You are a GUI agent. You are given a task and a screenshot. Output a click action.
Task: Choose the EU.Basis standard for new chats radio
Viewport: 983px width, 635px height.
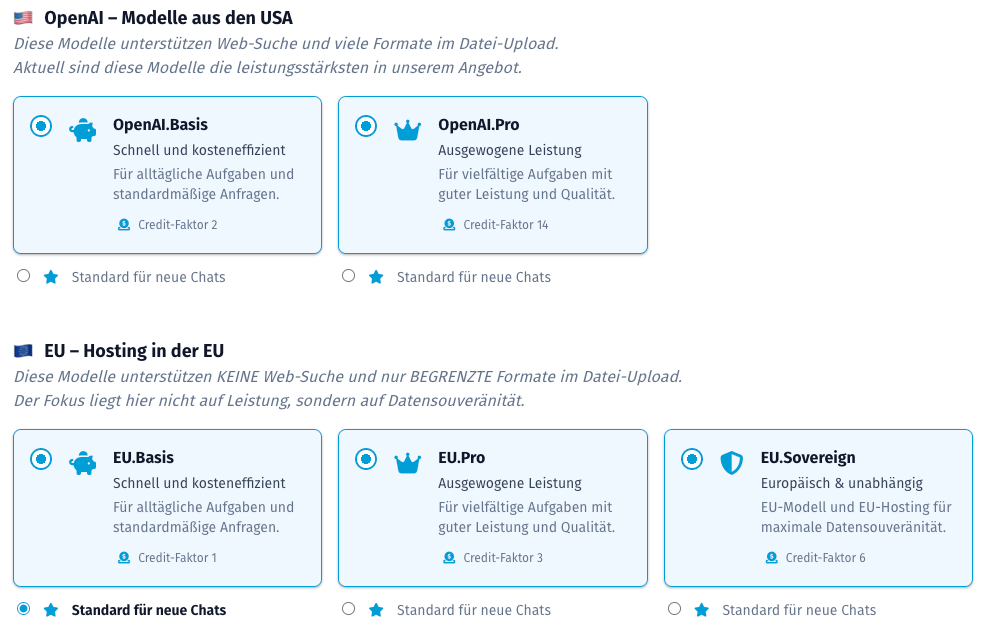tap(24, 609)
